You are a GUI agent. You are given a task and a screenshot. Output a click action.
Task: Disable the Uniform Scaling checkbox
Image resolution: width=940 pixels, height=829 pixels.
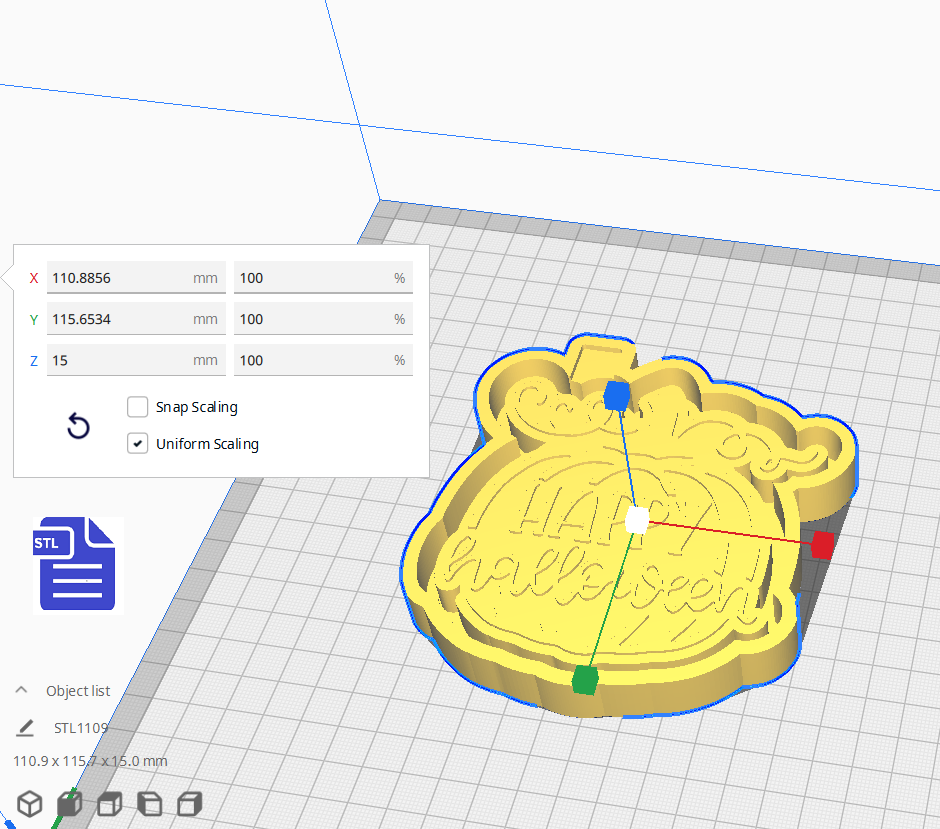(138, 444)
